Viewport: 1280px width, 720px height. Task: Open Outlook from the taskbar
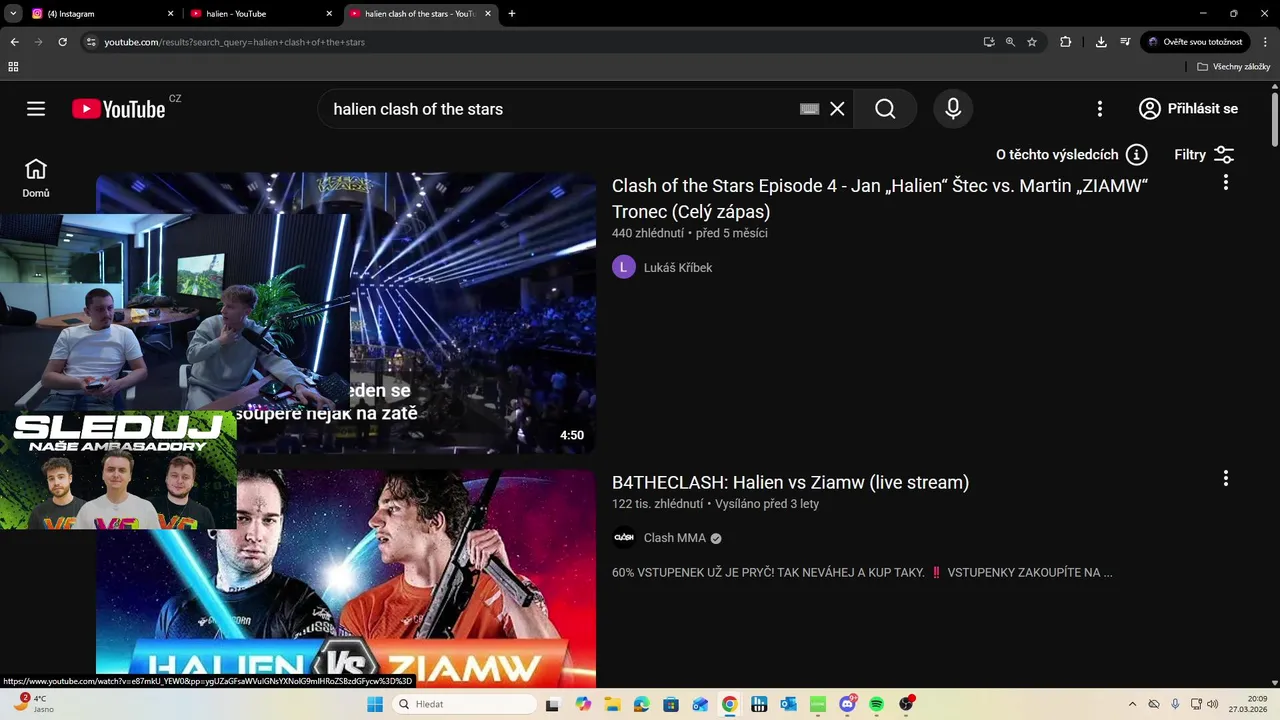point(788,704)
